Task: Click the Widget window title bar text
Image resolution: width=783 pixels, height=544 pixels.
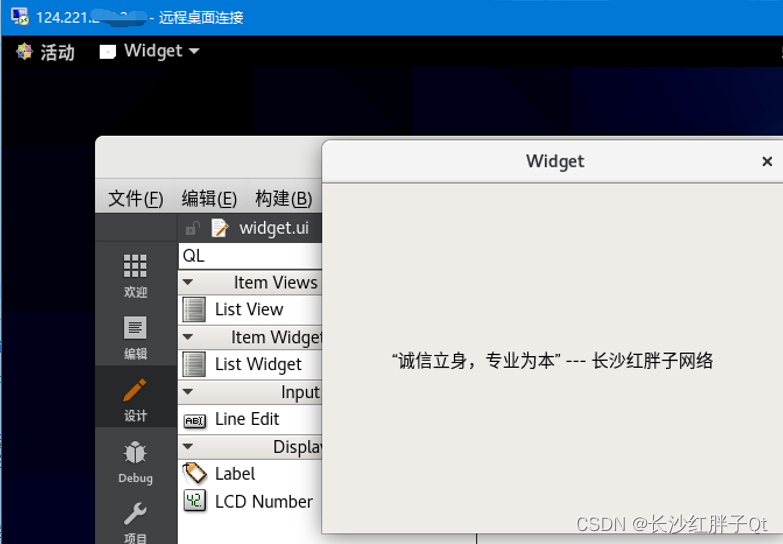Action: tap(555, 161)
